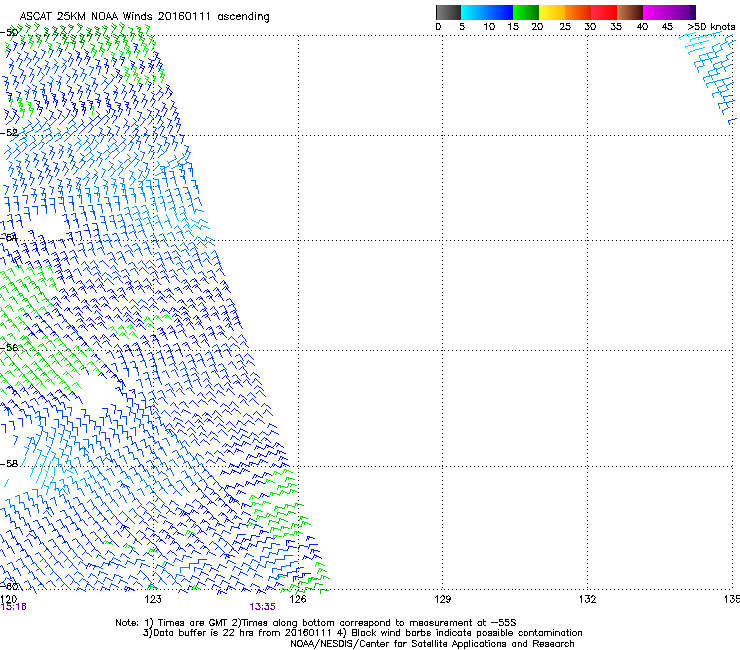Click the -60 latitude axis label
The image size is (740, 650).
coord(9,586)
